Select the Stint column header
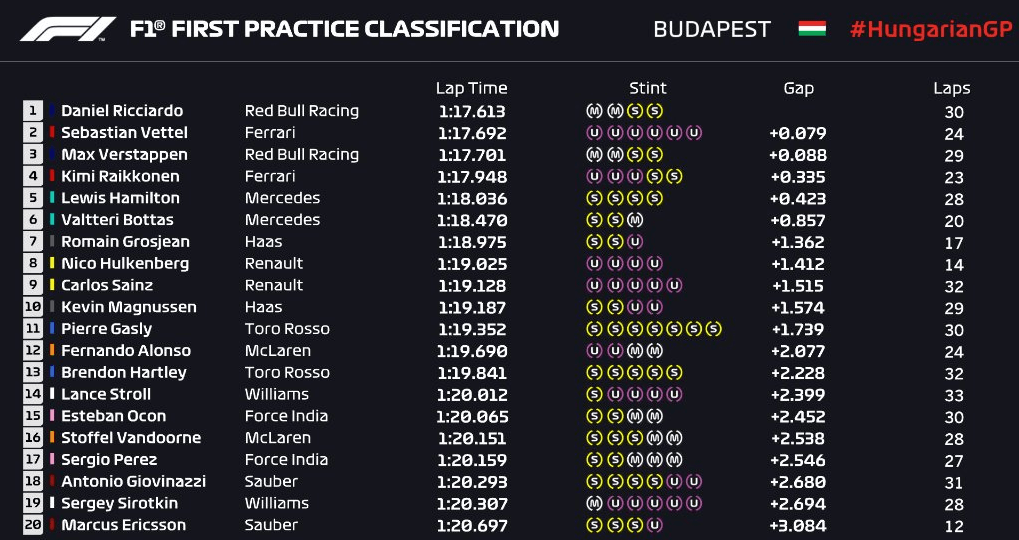This screenshot has width=1019, height=540. click(x=647, y=88)
